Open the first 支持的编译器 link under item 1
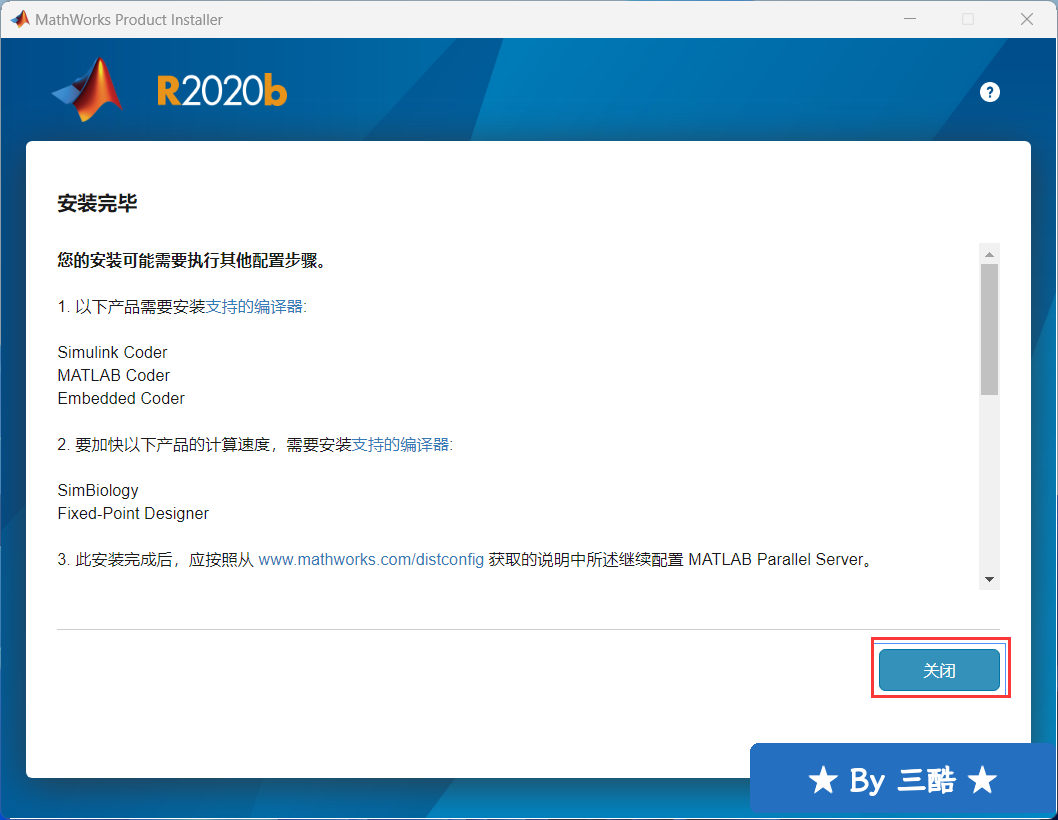1058x820 pixels. pyautogui.click(x=254, y=306)
